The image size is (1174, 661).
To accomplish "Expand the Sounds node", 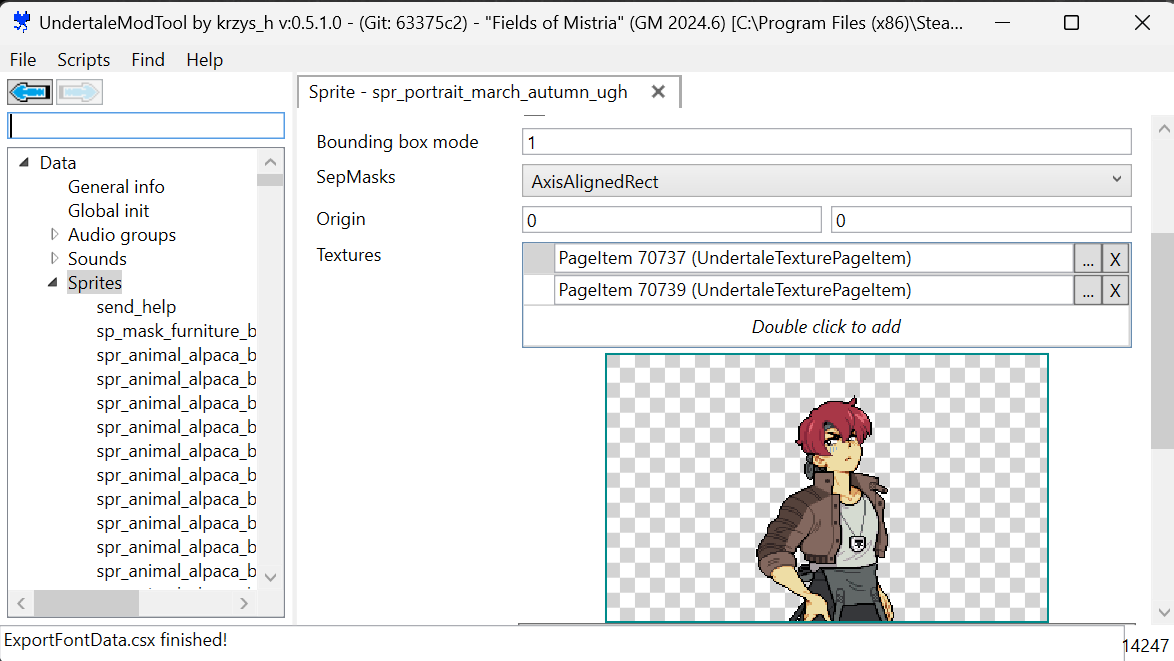I will (54, 258).
